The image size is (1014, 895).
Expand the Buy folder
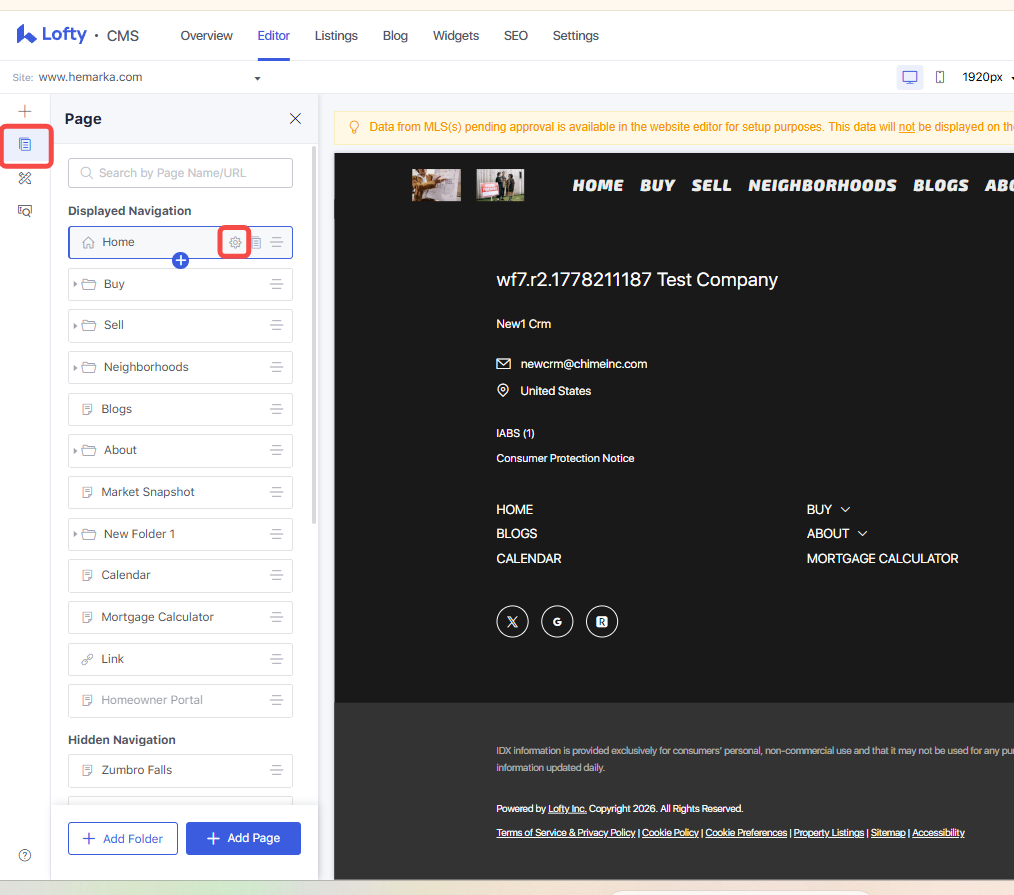(x=75, y=284)
